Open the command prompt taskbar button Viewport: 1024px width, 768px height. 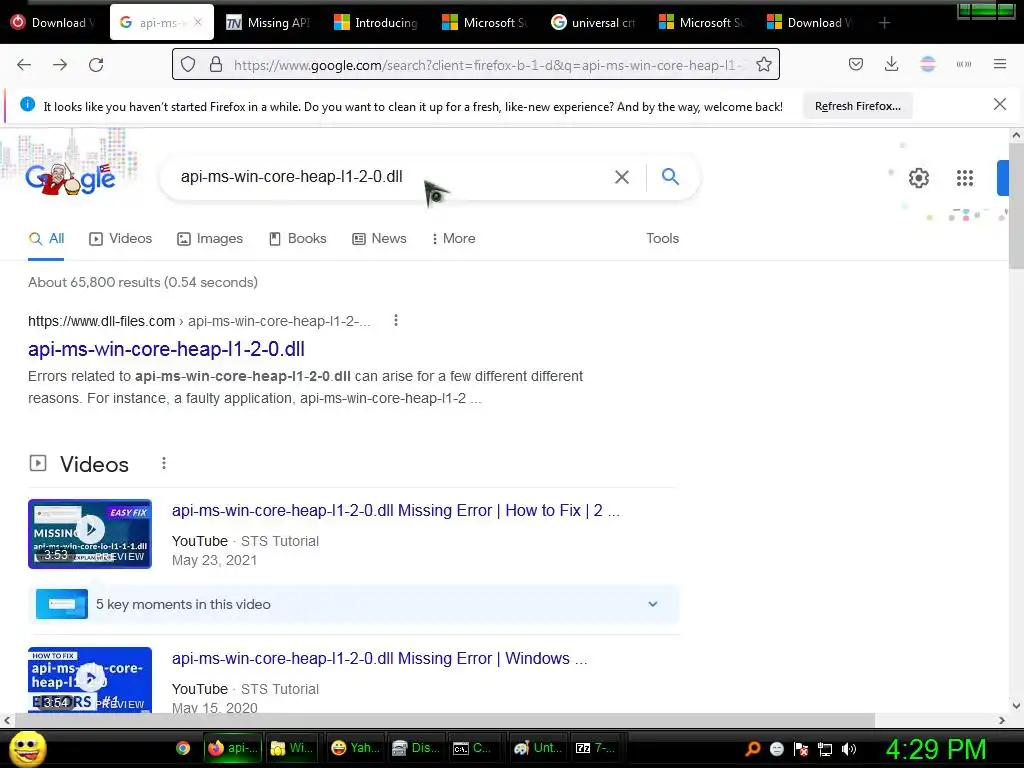pos(473,748)
